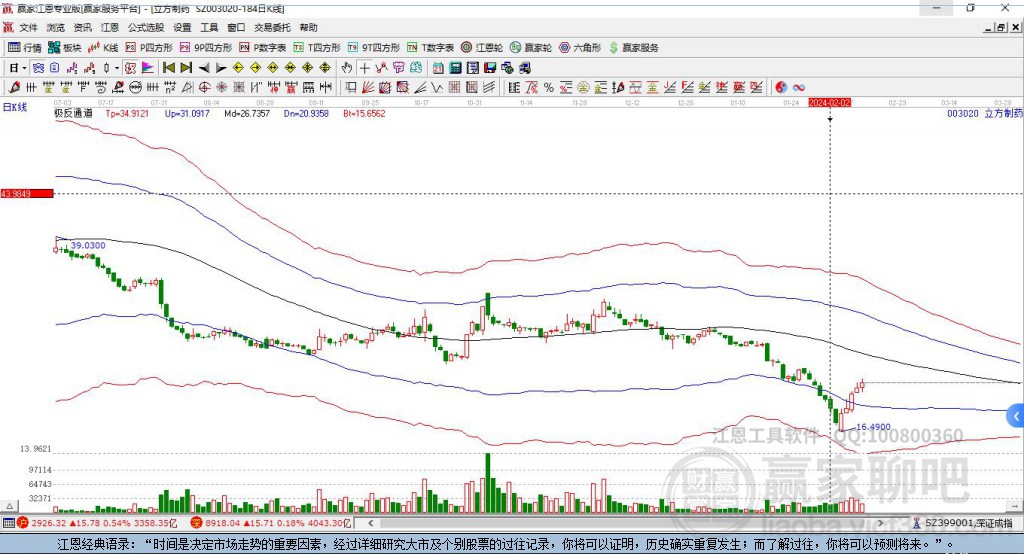
Task: Select the hand pan tool icon
Action: point(347,67)
